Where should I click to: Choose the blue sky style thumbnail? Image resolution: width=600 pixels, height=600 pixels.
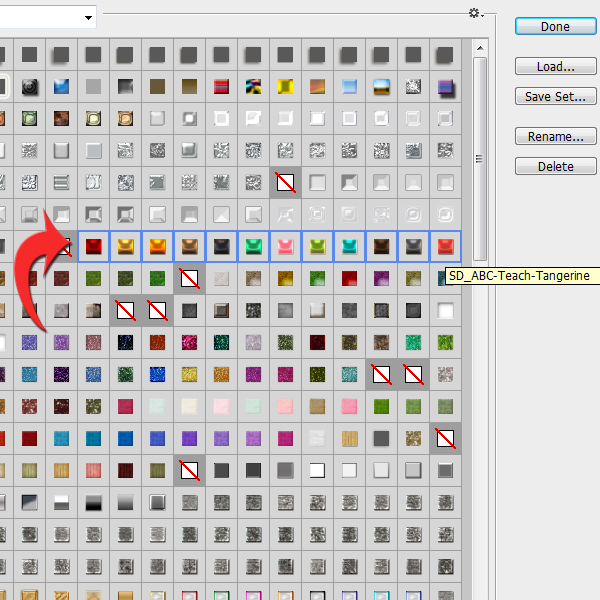tap(61, 86)
